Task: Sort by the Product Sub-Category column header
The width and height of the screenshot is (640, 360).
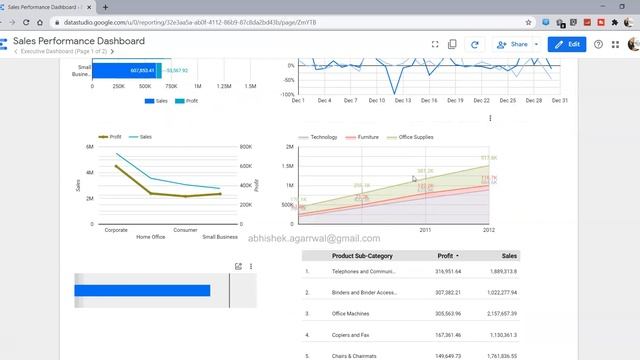Action: coord(362,256)
